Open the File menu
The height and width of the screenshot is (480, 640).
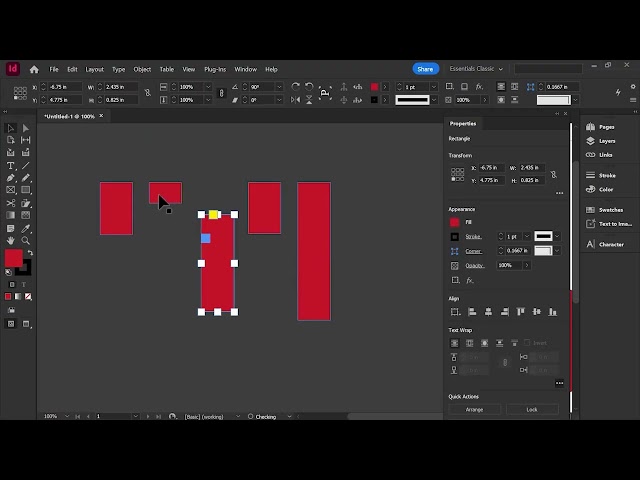point(54,69)
